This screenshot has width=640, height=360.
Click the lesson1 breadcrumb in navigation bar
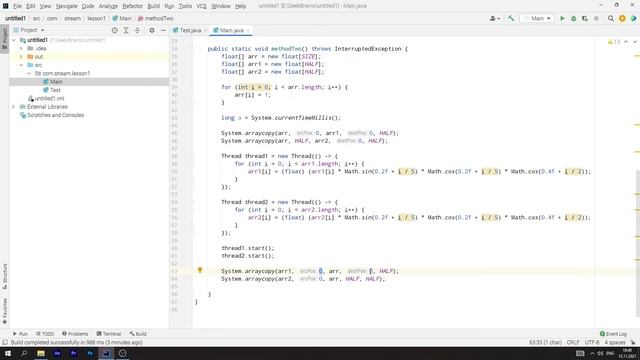tap(96, 18)
